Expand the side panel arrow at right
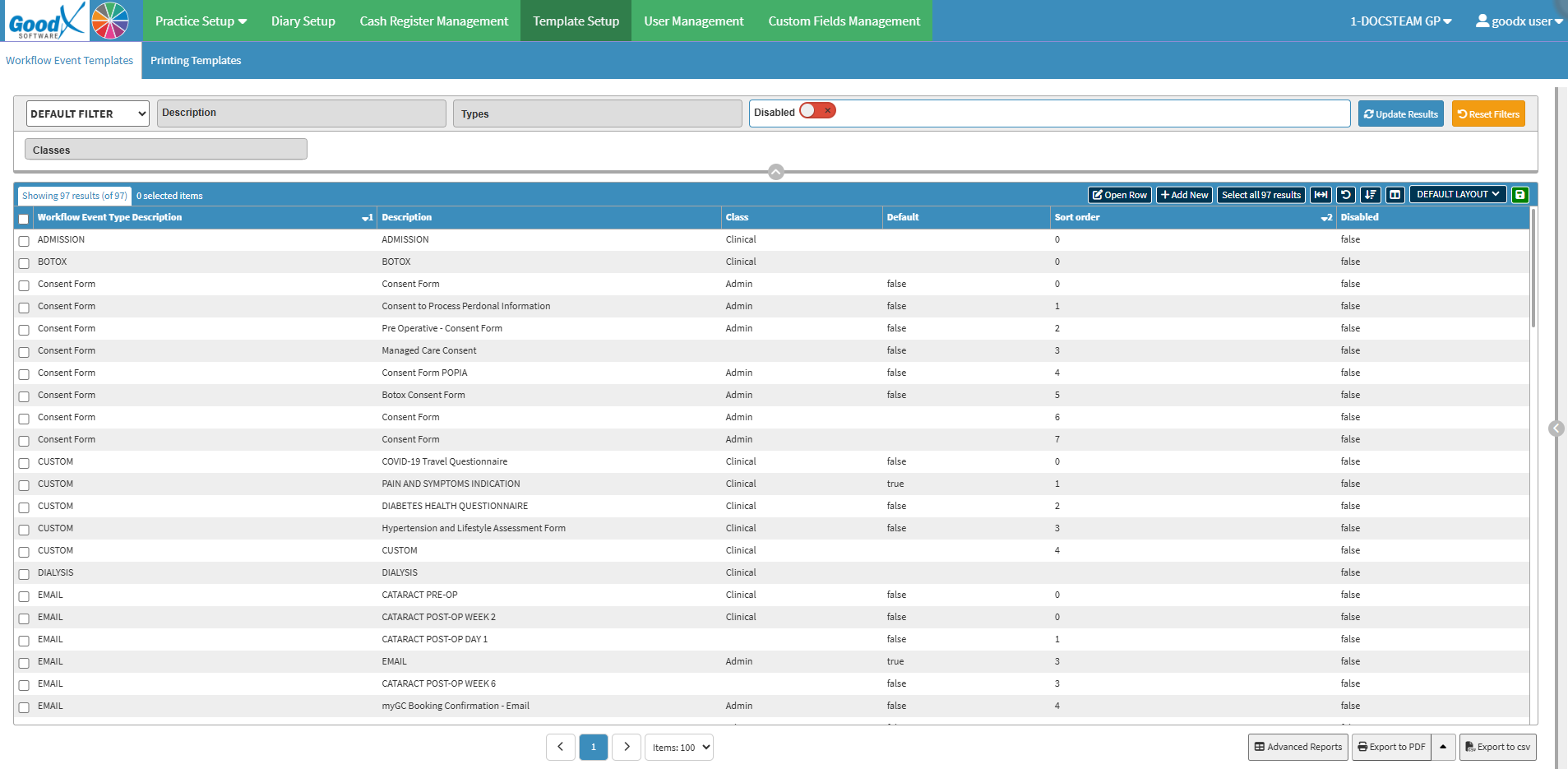1568x769 pixels. [1556, 429]
